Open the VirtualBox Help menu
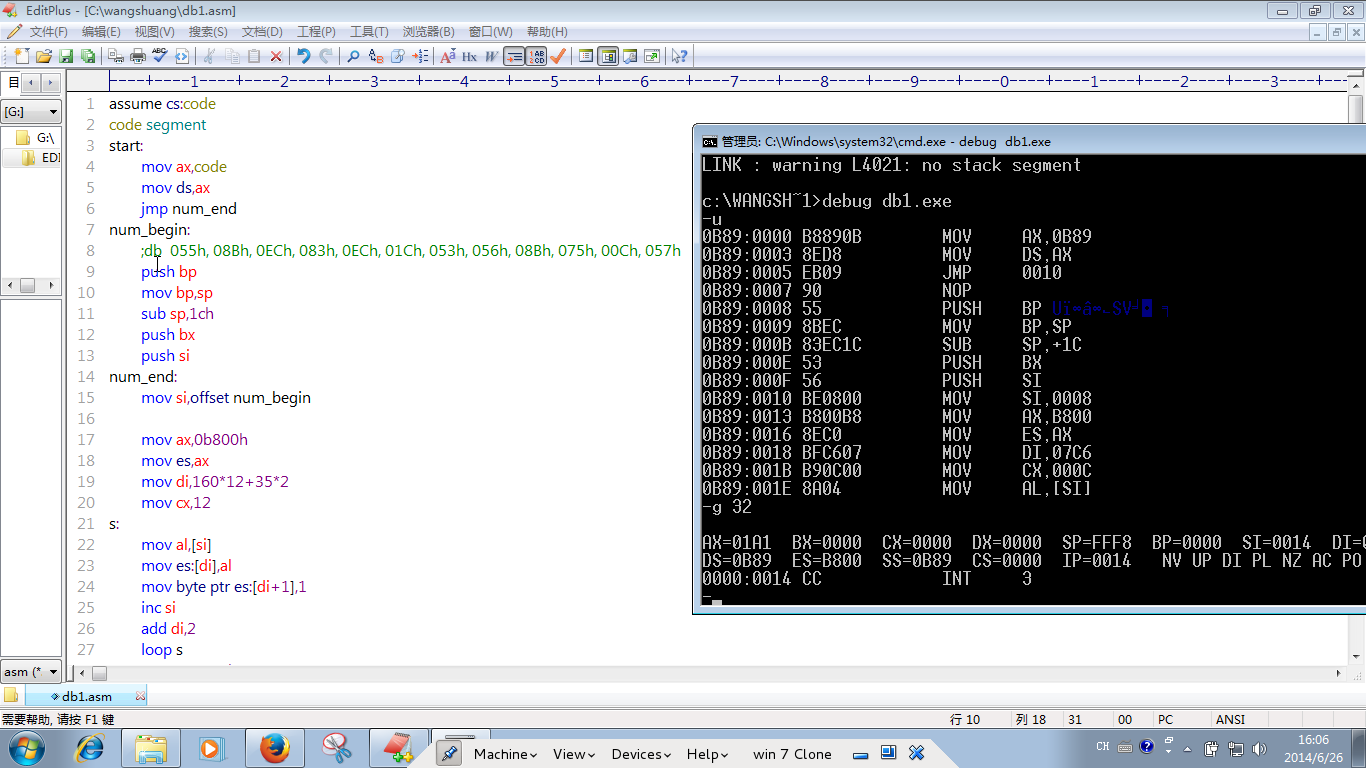 [x=708, y=754]
